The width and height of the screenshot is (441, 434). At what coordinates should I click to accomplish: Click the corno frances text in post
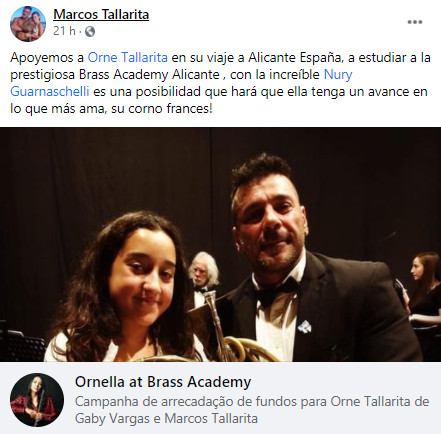point(170,109)
